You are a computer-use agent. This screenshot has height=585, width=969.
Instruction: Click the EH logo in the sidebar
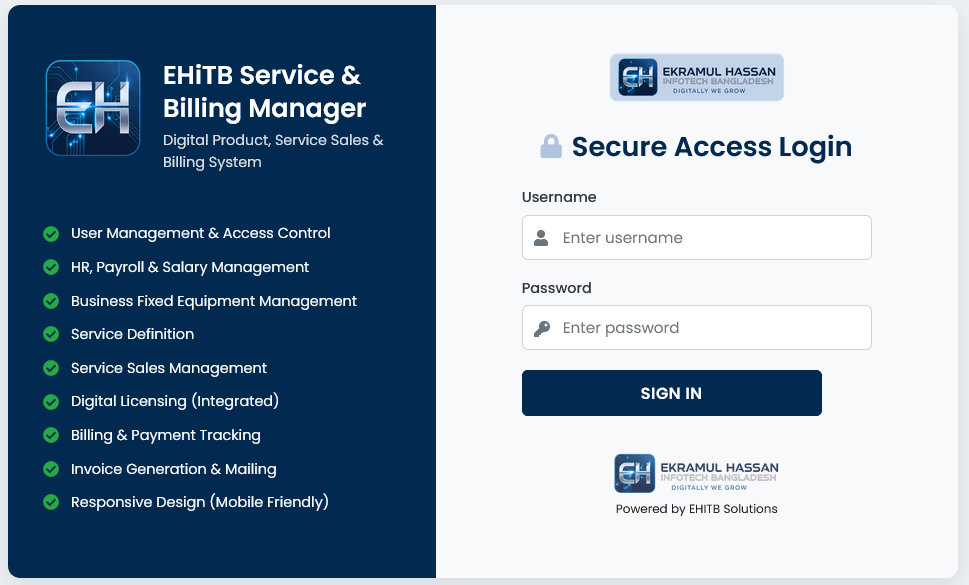(92, 107)
